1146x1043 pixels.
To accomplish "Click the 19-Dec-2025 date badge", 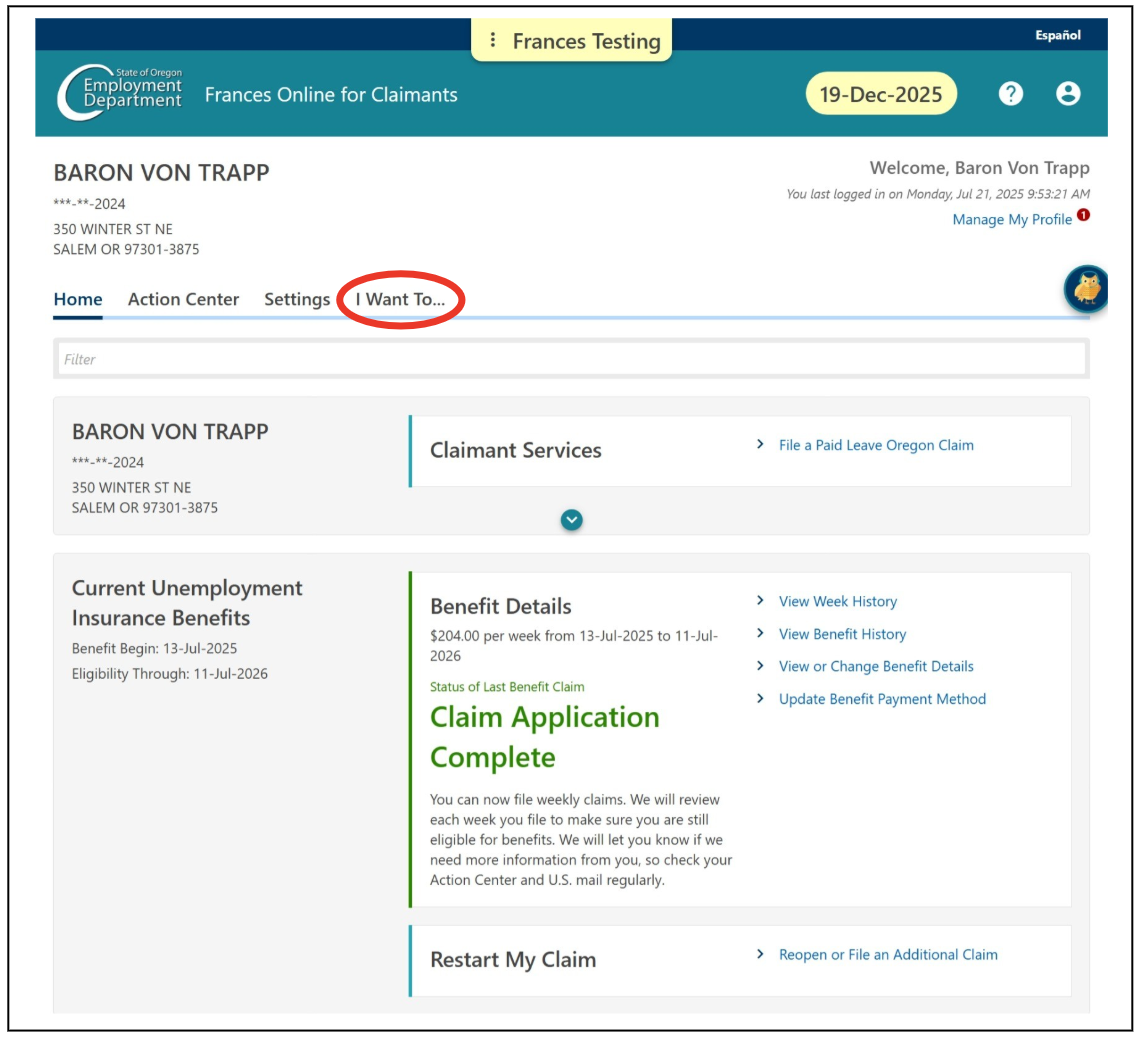I will [881, 94].
